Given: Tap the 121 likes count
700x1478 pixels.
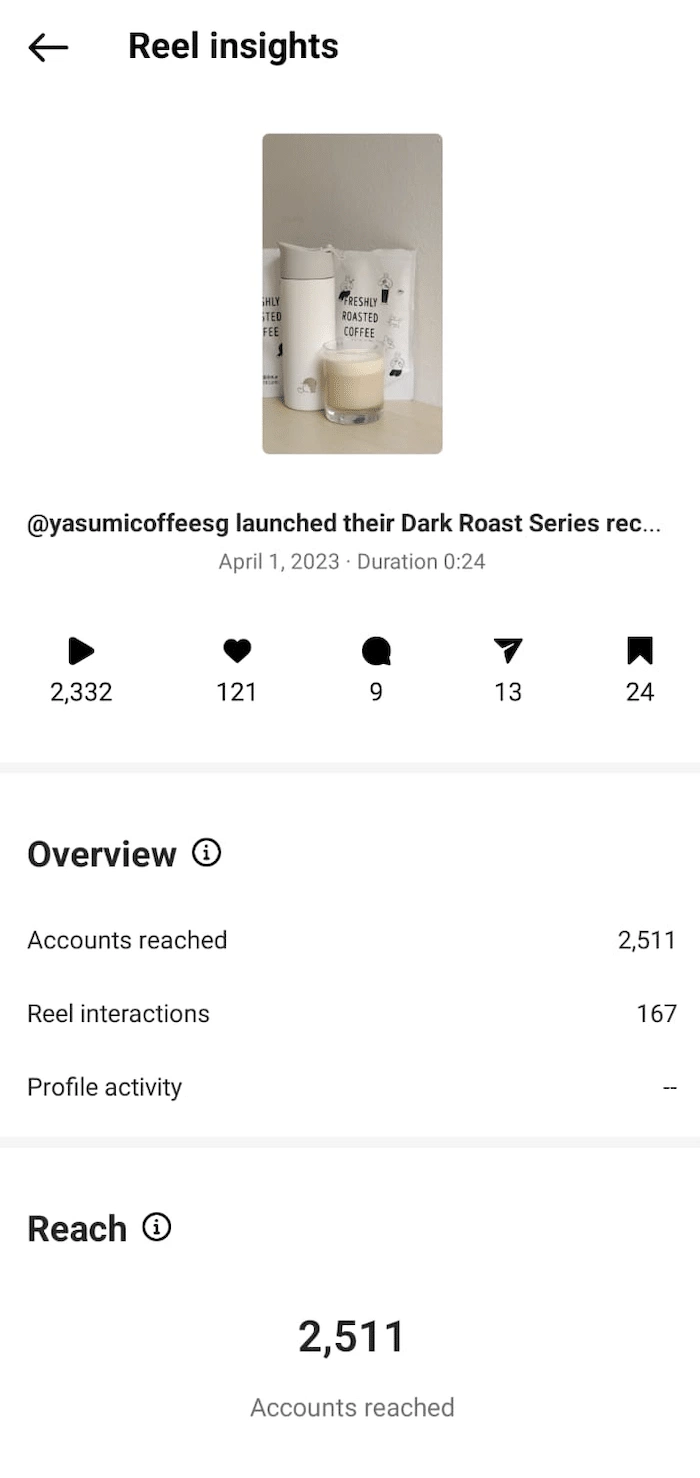Looking at the screenshot, I should (x=237, y=692).
